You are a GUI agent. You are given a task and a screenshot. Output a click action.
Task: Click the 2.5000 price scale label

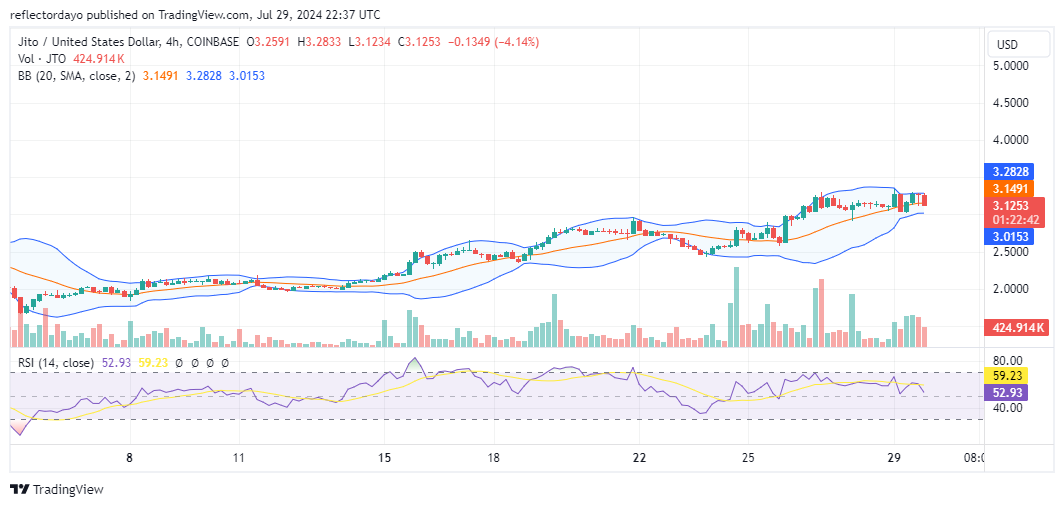(x=1012, y=252)
